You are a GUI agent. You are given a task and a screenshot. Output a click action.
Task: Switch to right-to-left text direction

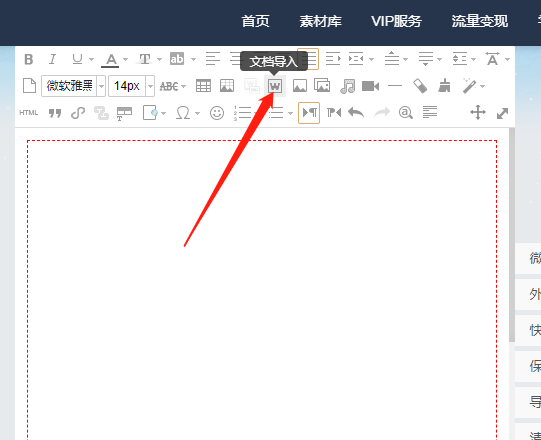coord(334,113)
